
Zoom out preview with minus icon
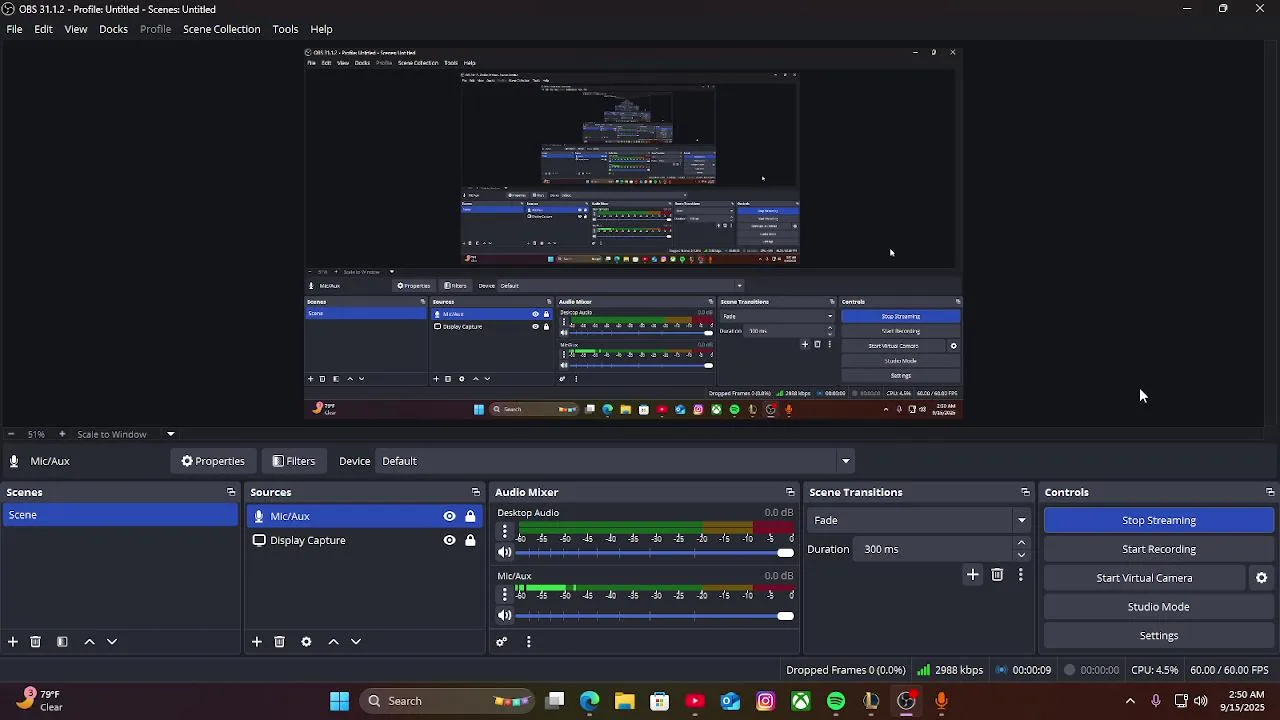point(10,434)
